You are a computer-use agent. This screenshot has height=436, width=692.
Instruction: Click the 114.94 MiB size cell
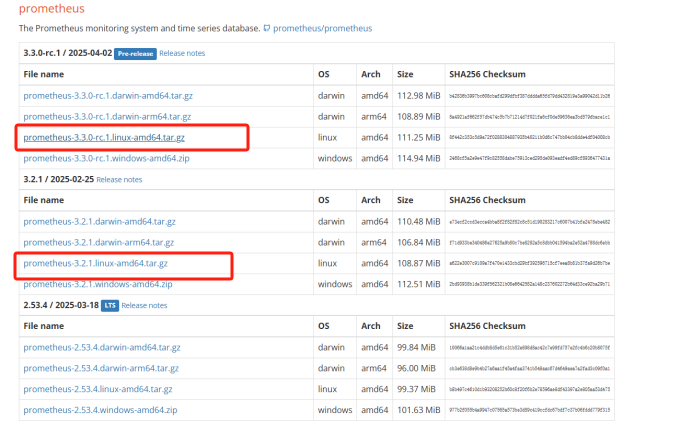point(418,158)
